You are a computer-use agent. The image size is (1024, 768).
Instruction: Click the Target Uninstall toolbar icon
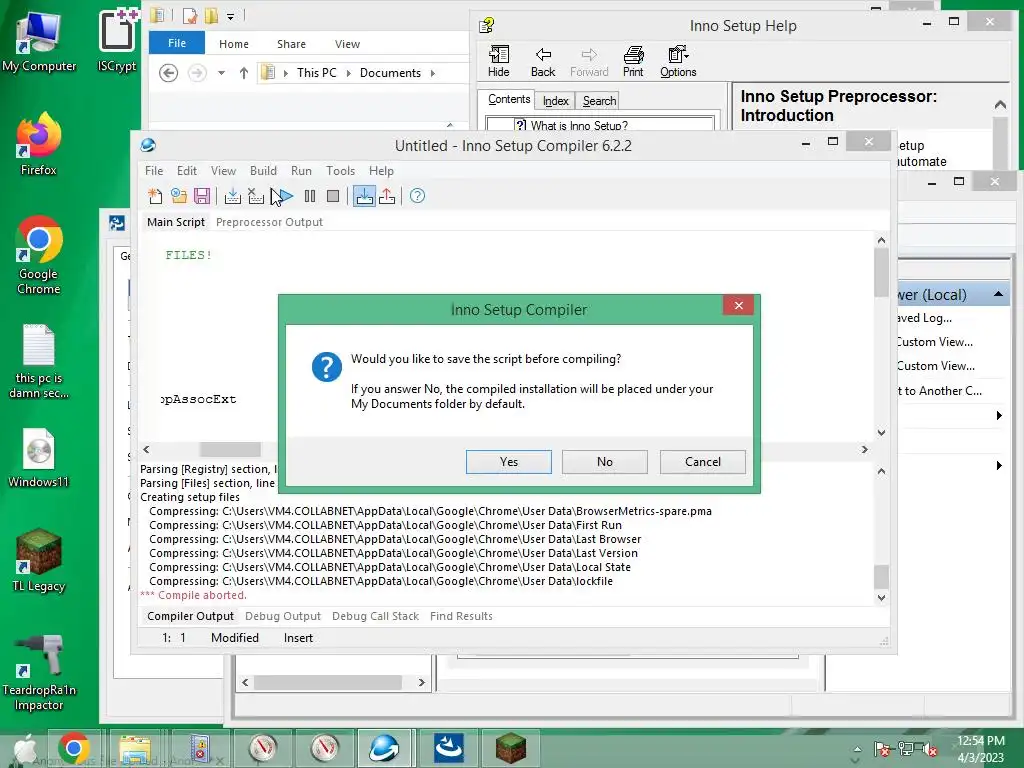click(387, 196)
